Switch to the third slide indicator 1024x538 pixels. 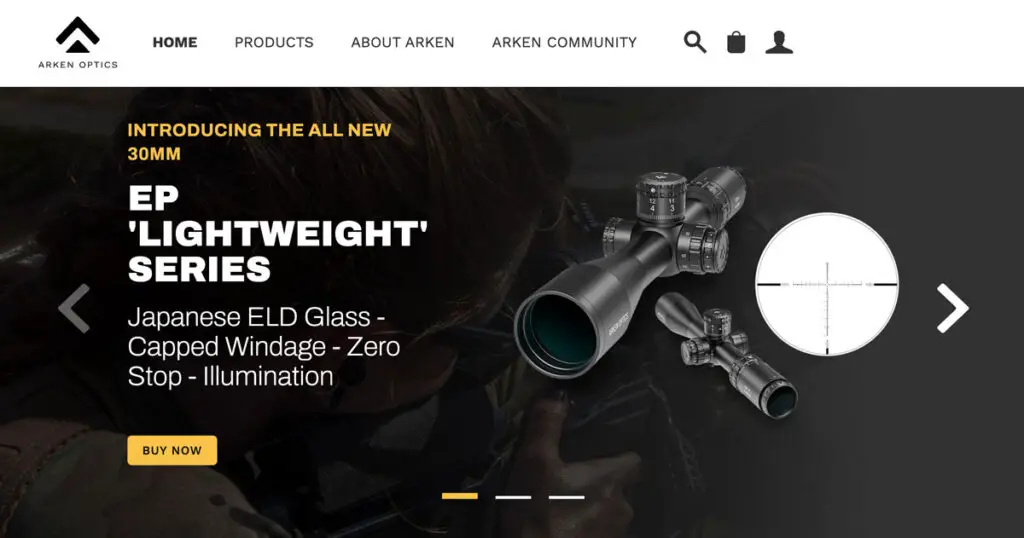567,497
